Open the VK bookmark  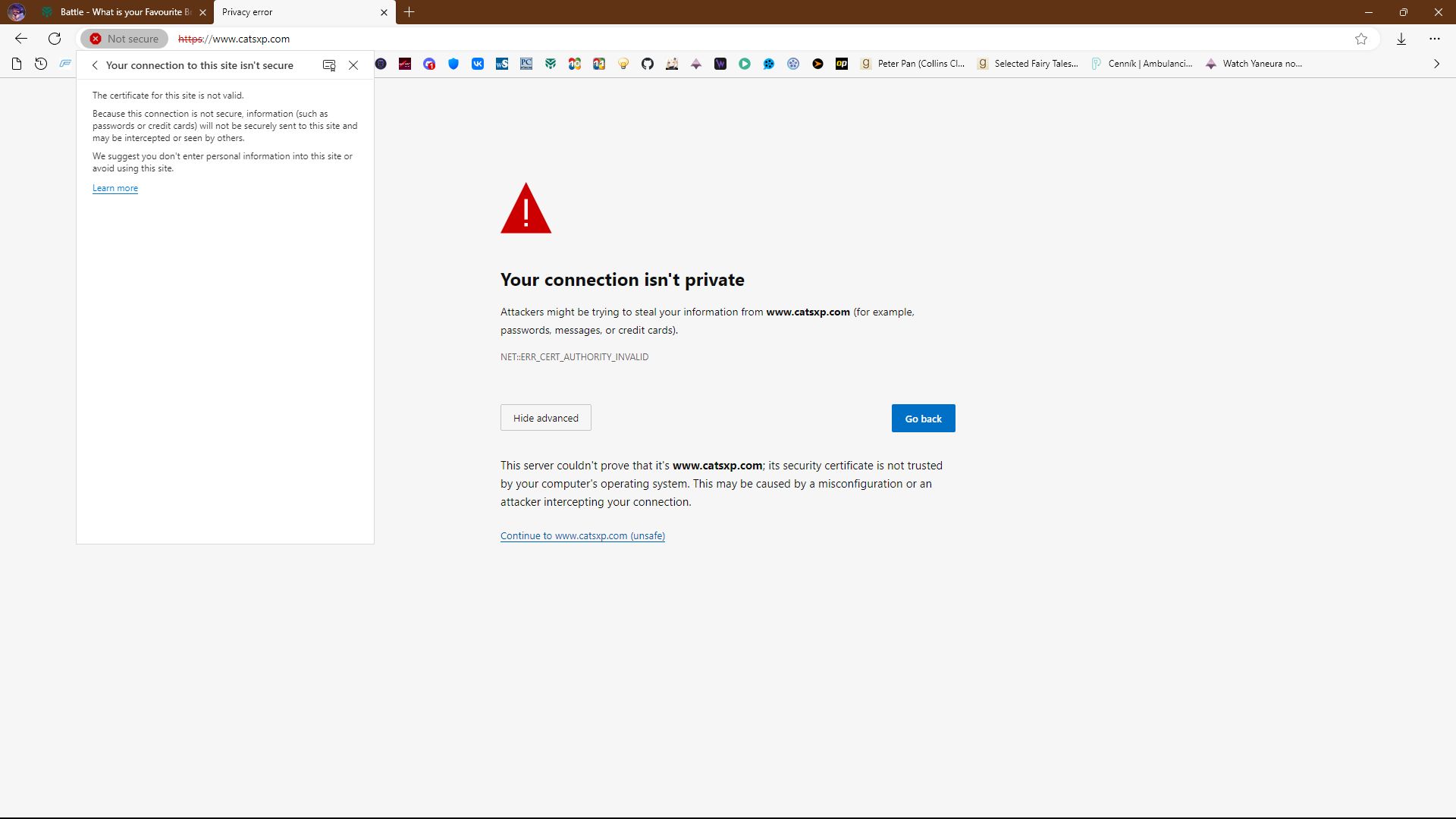[x=478, y=64]
